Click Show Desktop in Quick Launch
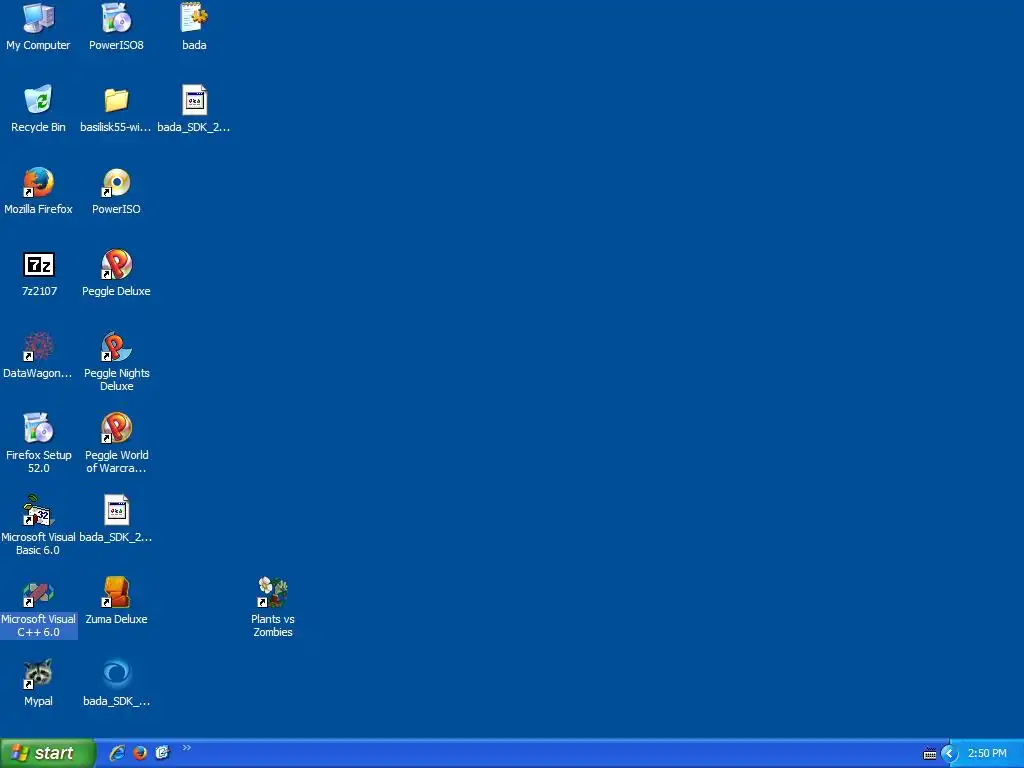This screenshot has height=768, width=1024. point(162,753)
